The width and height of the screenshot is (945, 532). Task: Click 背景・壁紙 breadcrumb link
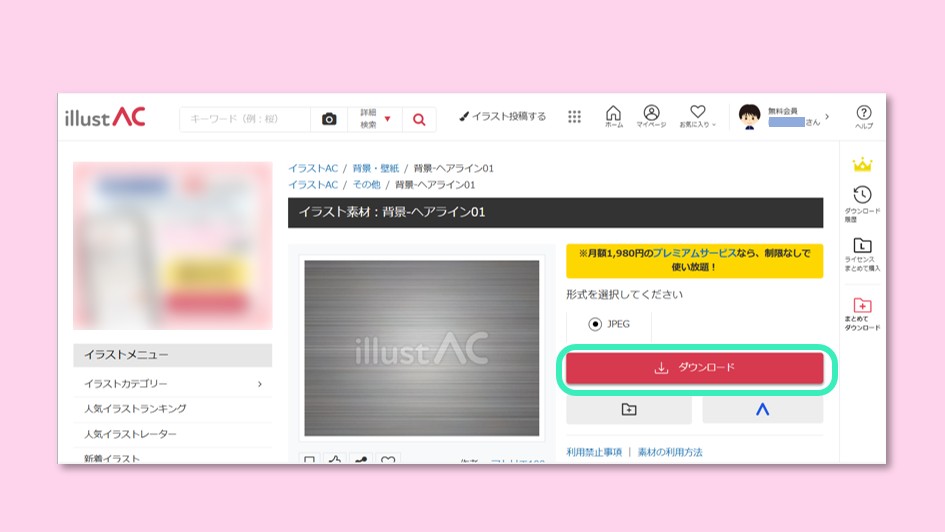(375, 168)
